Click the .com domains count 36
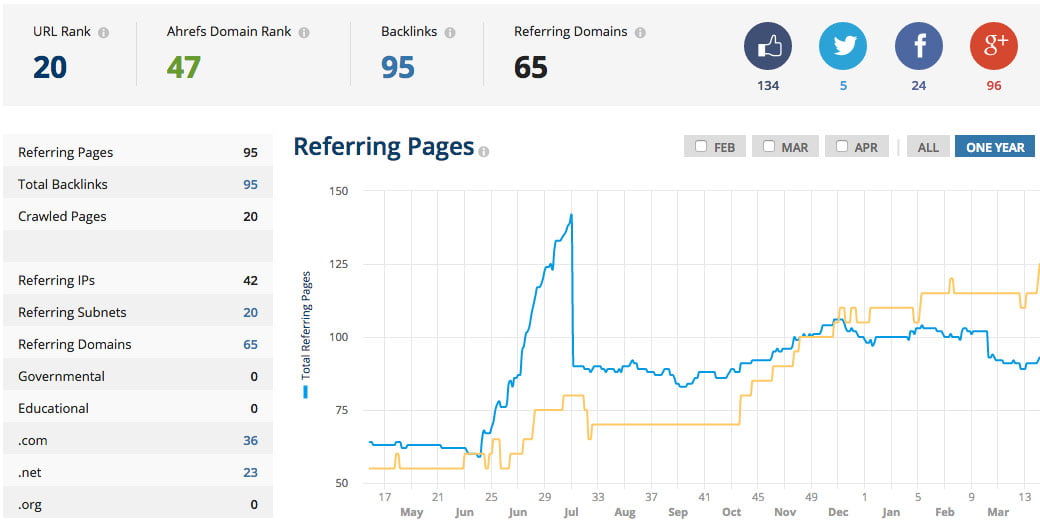The image size is (1040, 528). point(250,440)
